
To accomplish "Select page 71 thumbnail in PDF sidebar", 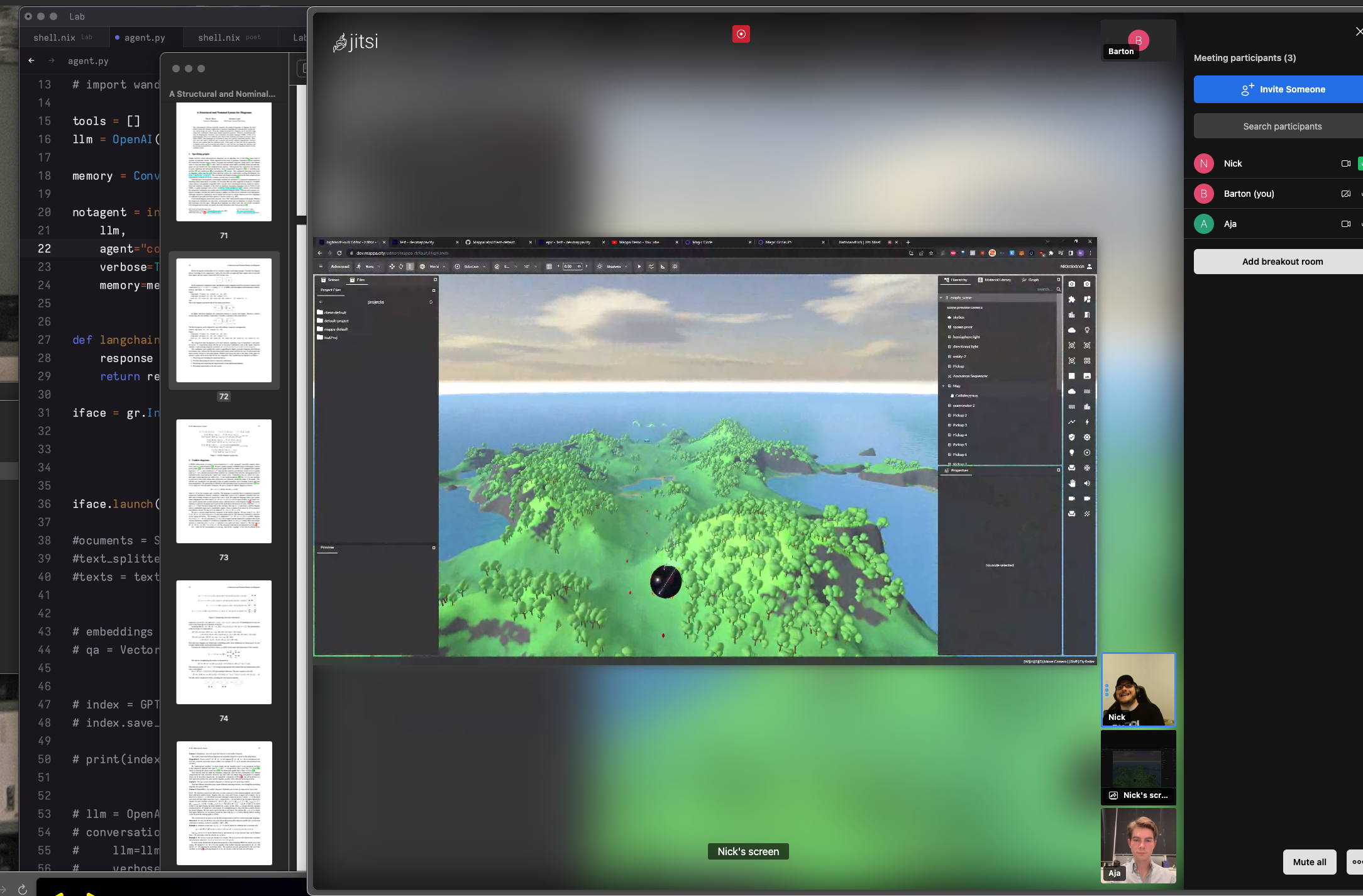I will [224, 162].
